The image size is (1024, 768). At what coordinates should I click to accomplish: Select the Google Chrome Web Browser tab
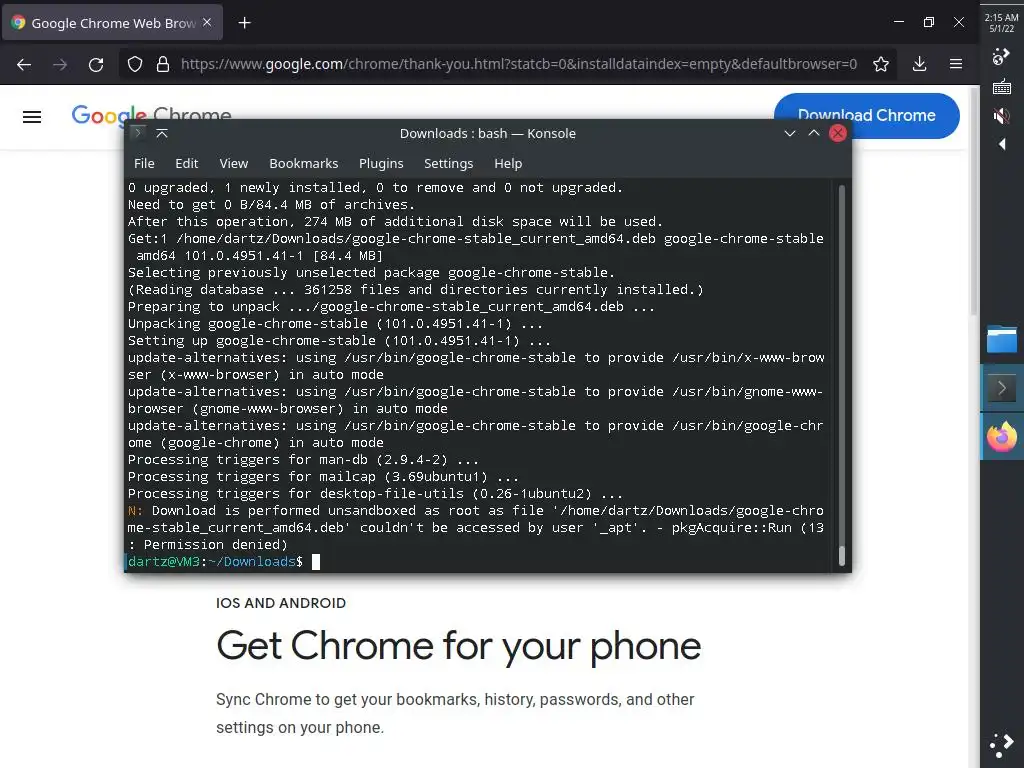(x=112, y=23)
